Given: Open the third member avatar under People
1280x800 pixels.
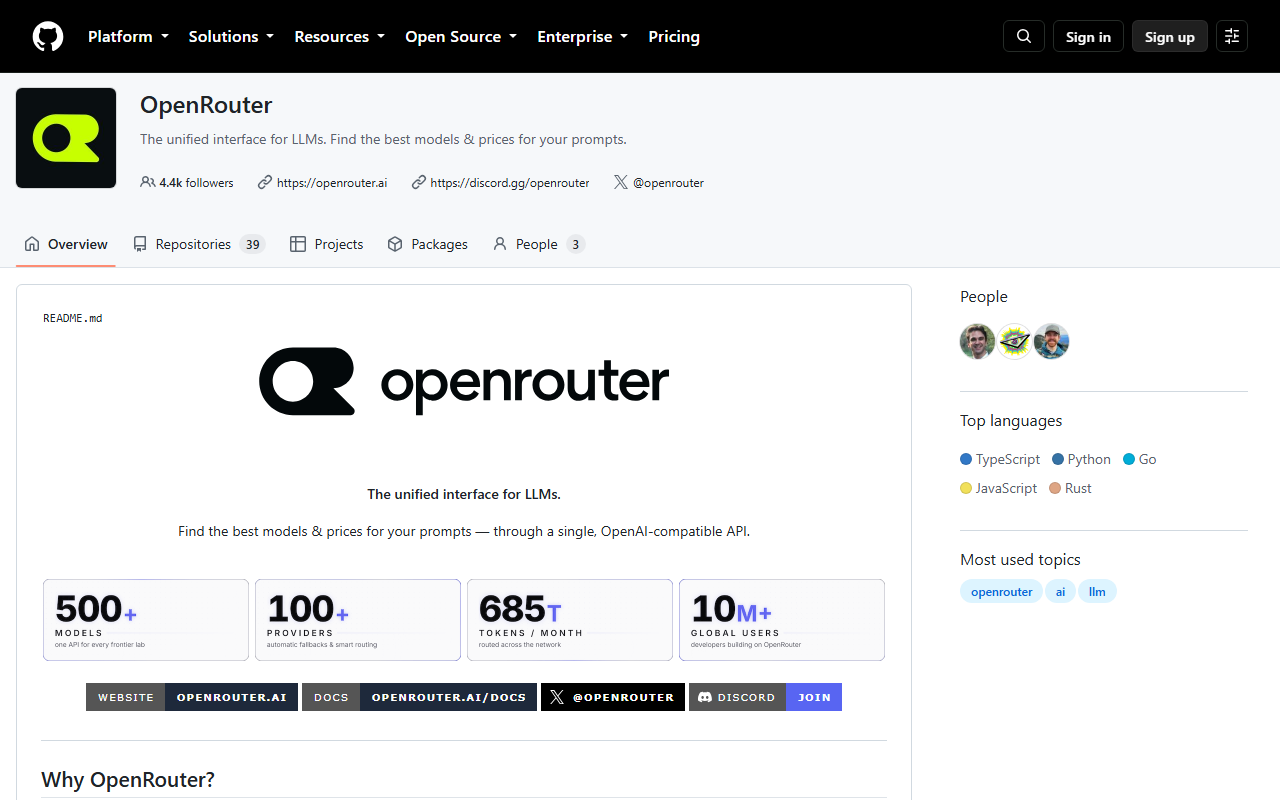Looking at the screenshot, I should click(x=1052, y=342).
